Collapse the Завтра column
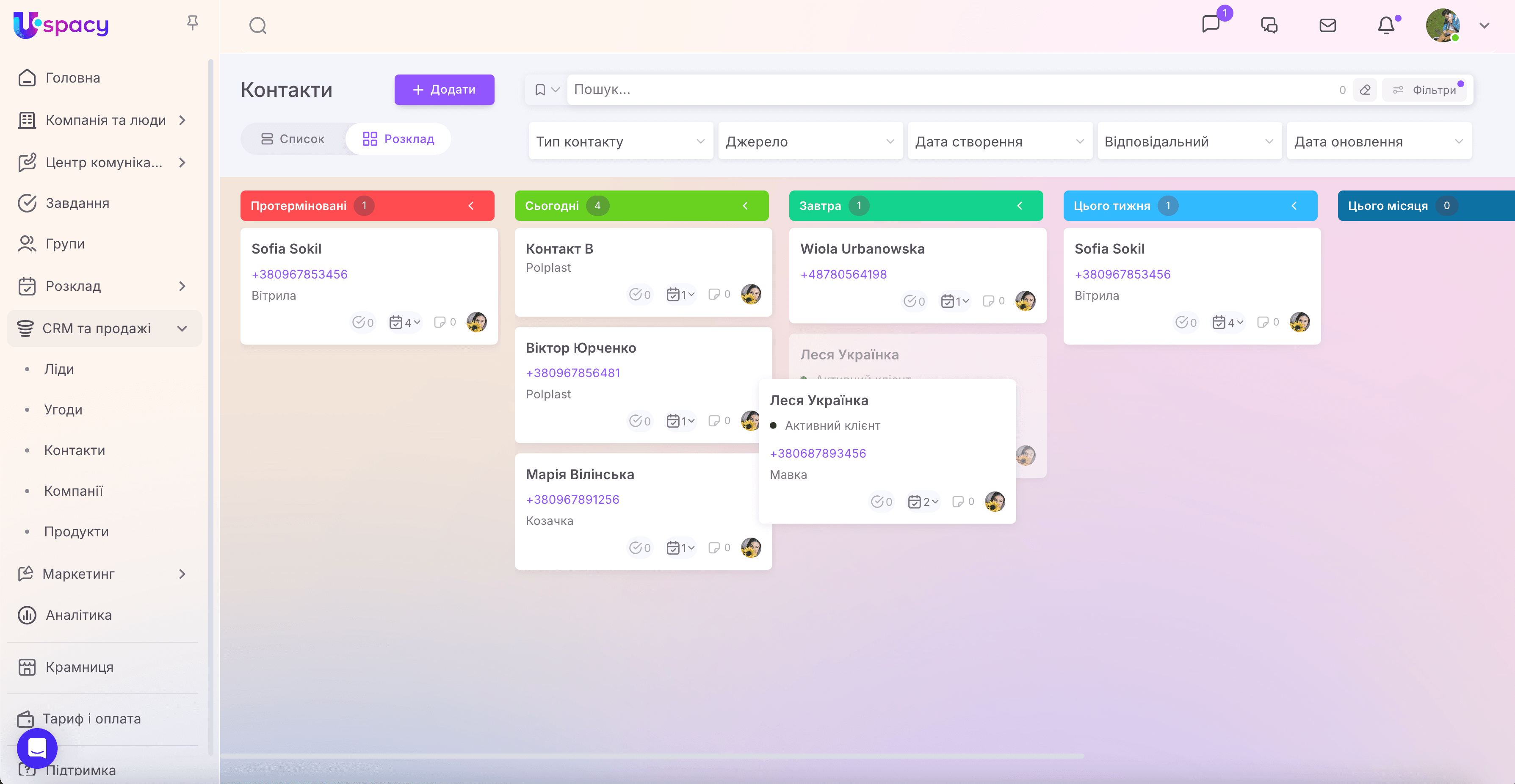 click(x=1020, y=206)
